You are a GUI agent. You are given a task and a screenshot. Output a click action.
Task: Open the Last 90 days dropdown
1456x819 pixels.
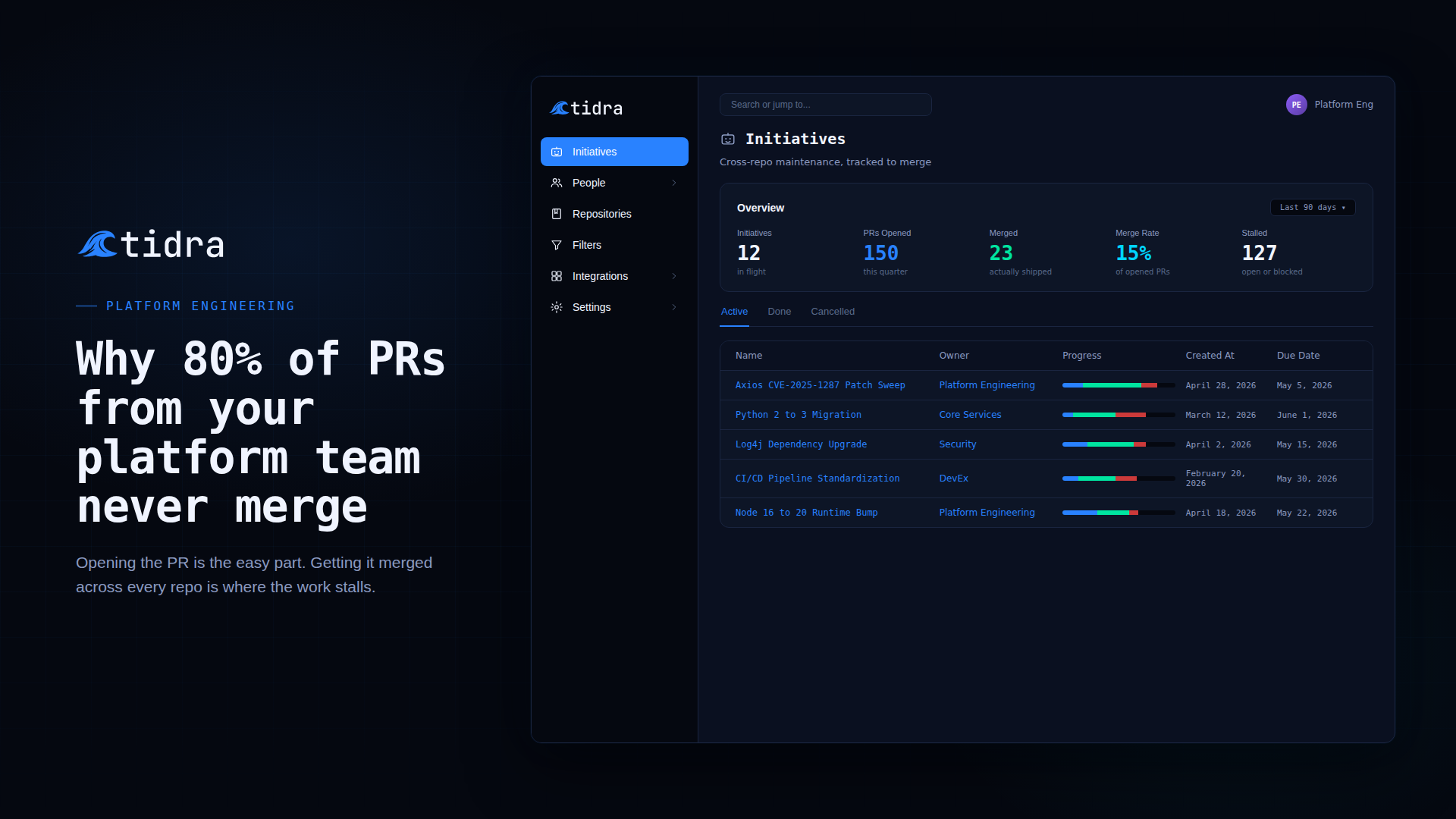1313,207
